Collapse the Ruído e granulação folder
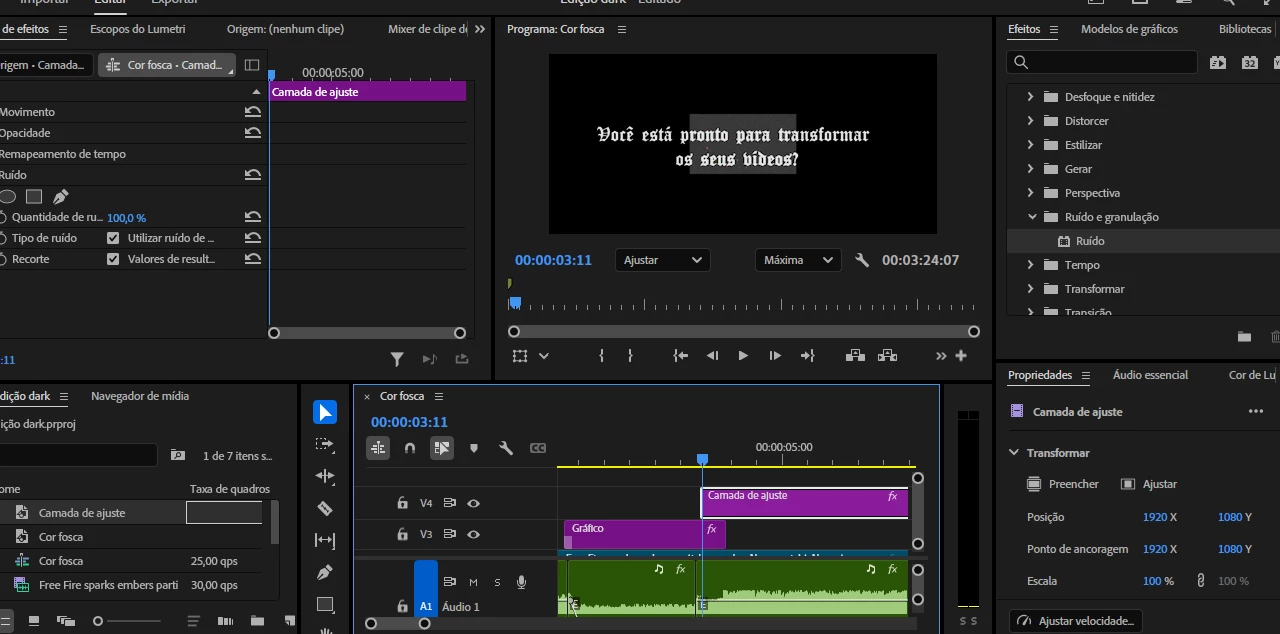Viewport: 1280px width, 634px height. coord(1032,217)
